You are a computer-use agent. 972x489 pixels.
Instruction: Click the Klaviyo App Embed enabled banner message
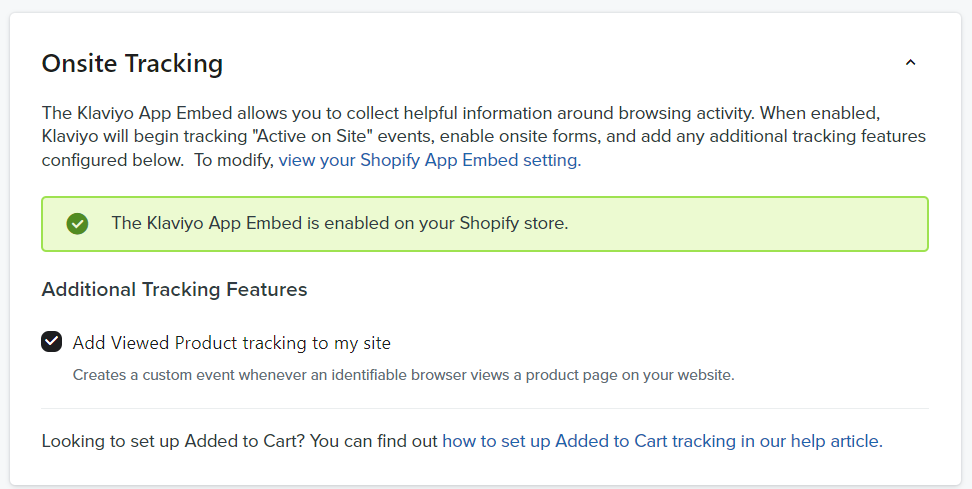340,223
